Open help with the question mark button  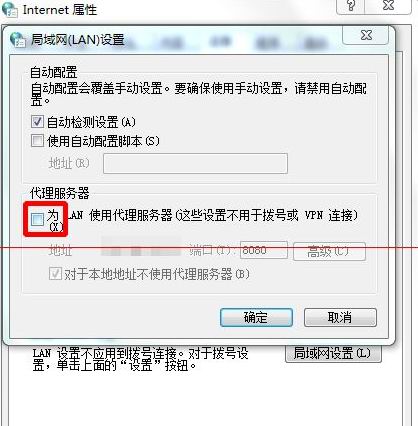pos(351,6)
